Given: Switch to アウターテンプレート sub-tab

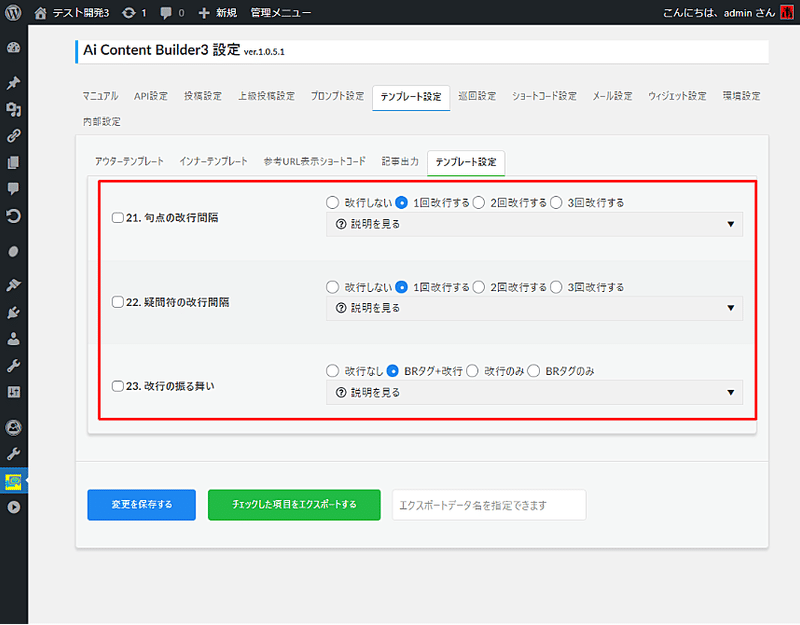Looking at the screenshot, I should pos(129,162).
